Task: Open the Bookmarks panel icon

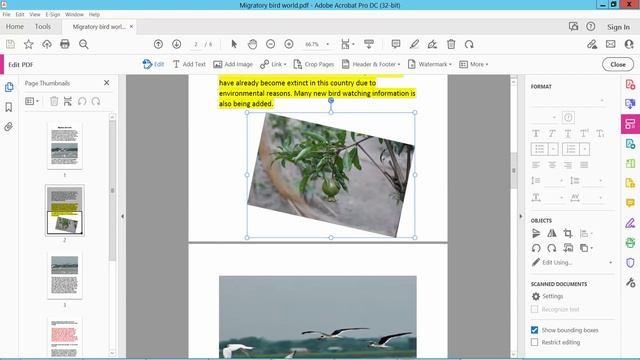Action: 9,107
